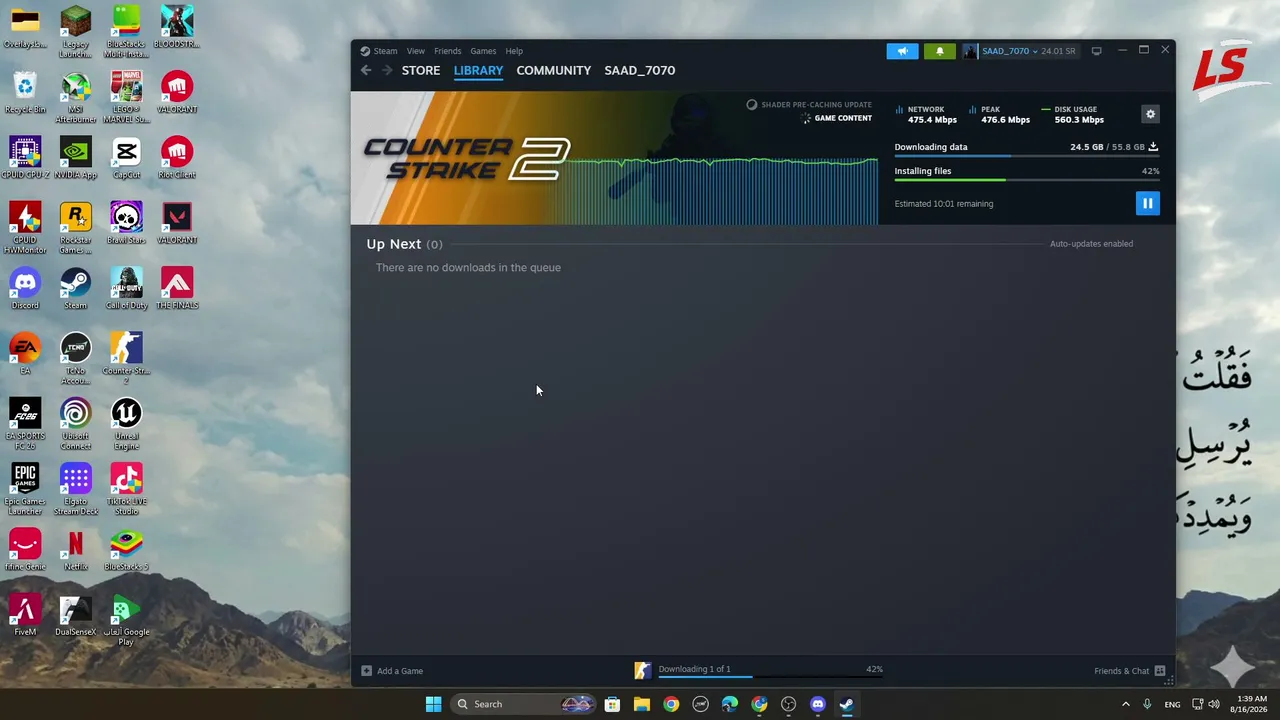Select the Netflix desktop icon

point(76,551)
